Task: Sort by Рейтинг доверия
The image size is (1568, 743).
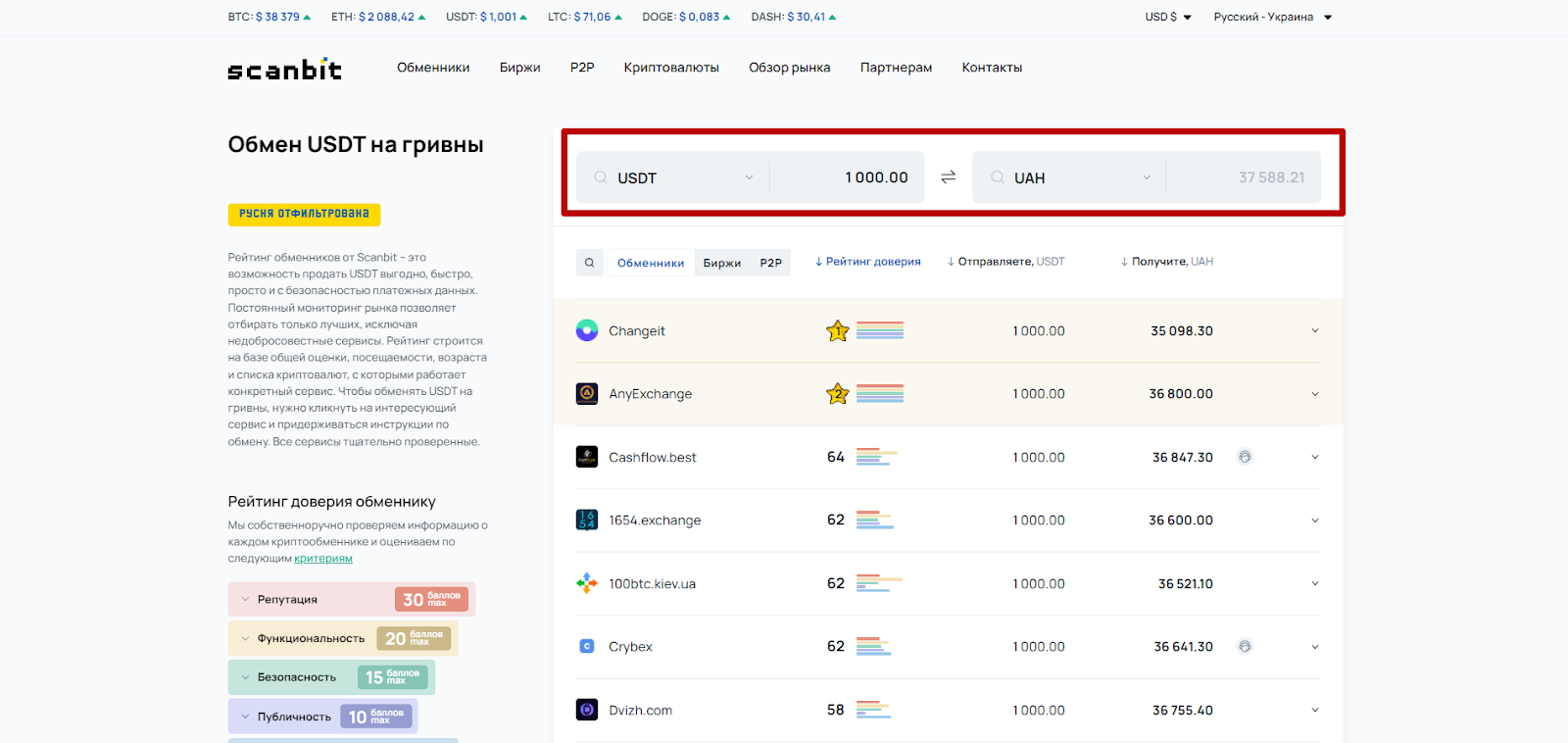Action: click(868, 262)
